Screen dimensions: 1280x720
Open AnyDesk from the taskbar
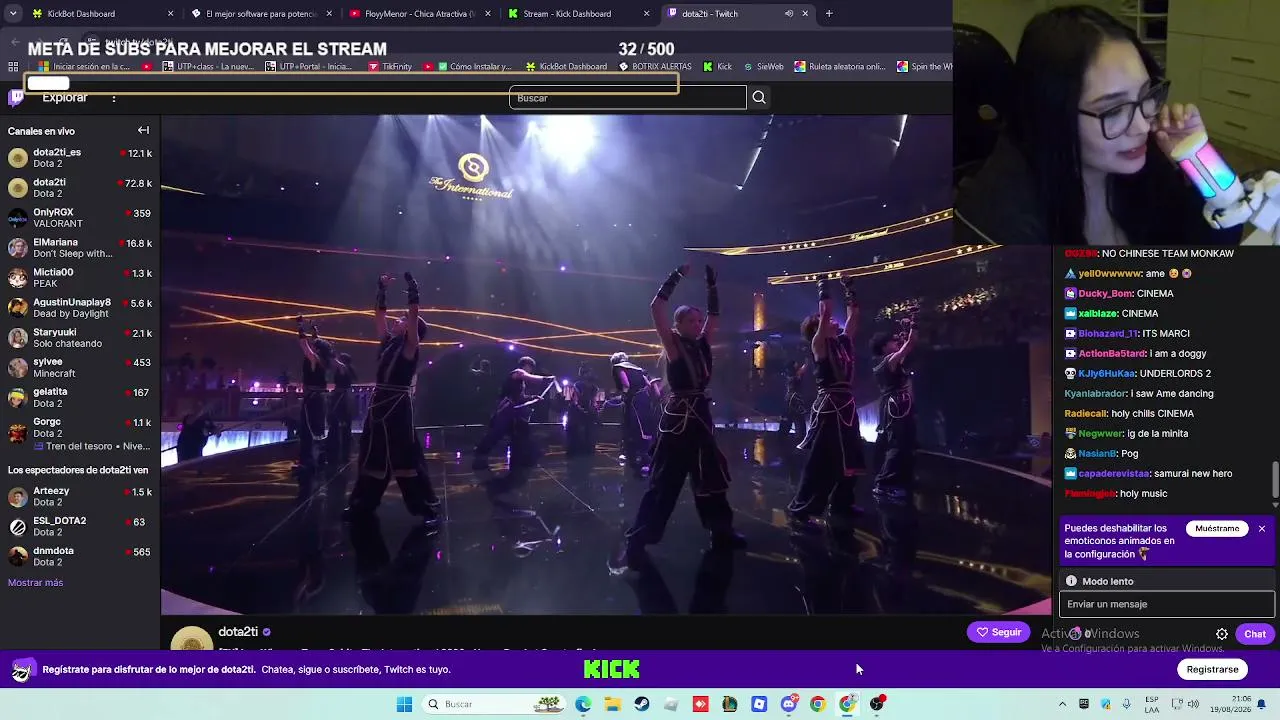700,704
